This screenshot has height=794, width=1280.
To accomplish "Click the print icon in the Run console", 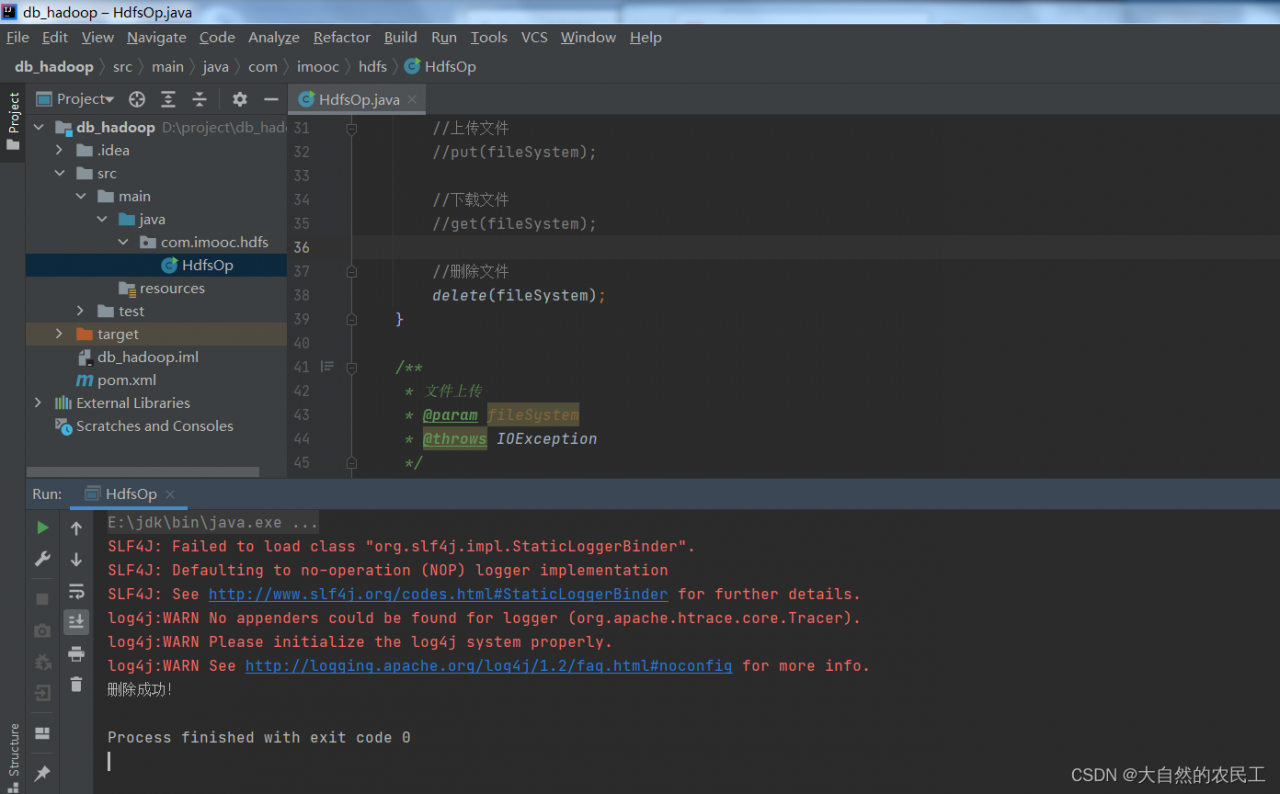I will pos(76,654).
